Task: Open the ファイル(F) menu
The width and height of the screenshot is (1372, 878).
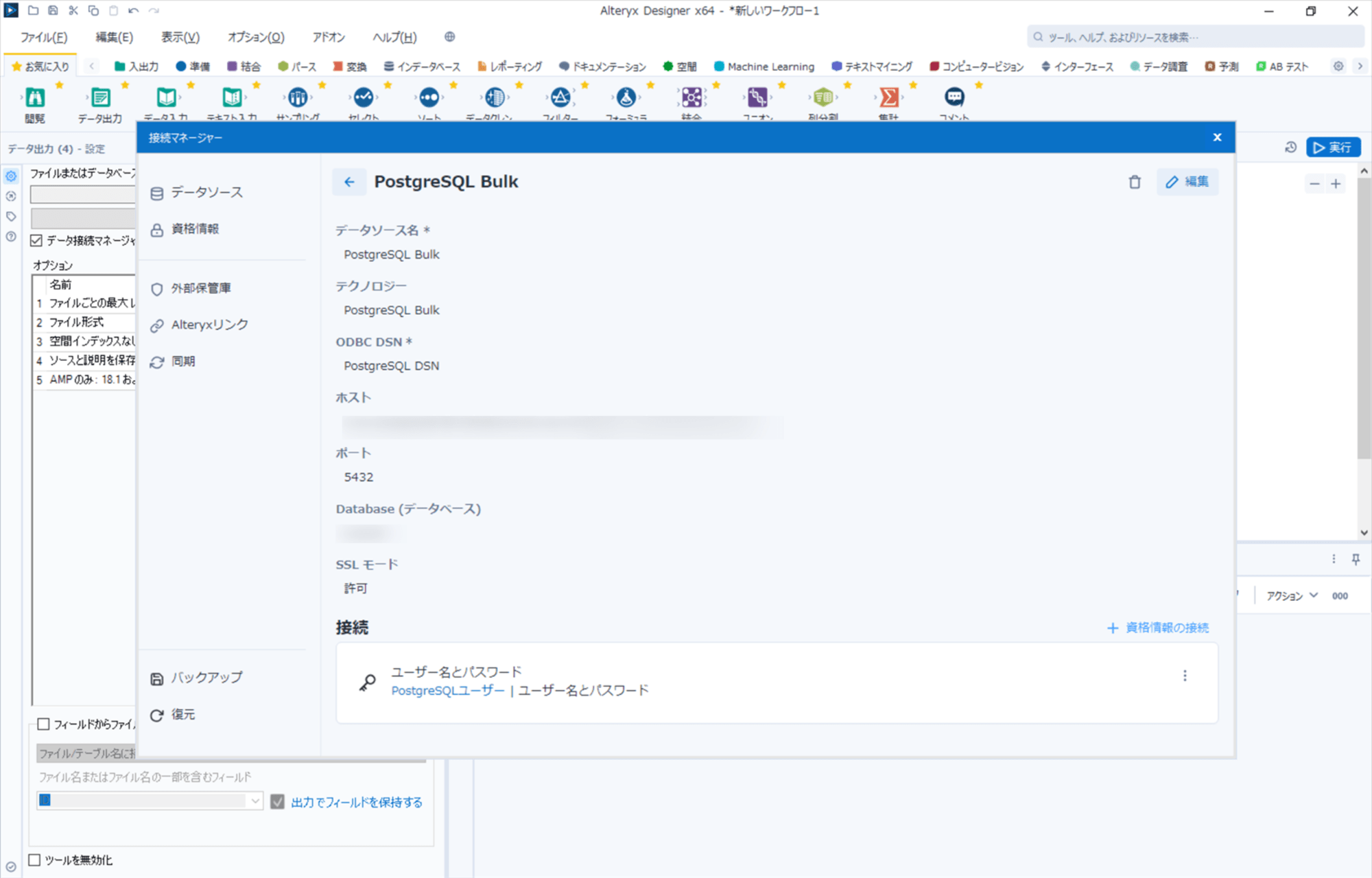Action: coord(44,37)
